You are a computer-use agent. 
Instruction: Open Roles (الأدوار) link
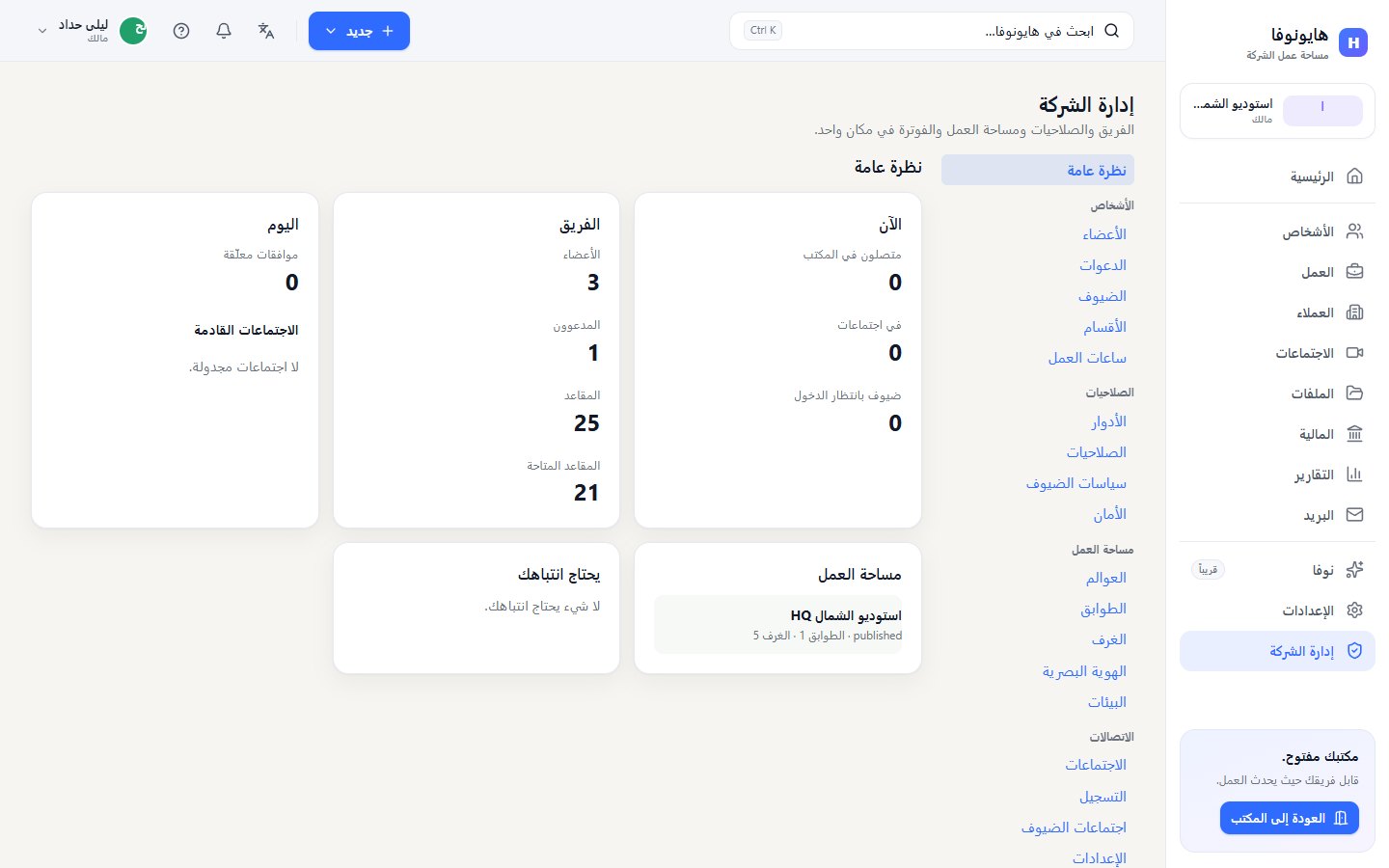click(1109, 421)
